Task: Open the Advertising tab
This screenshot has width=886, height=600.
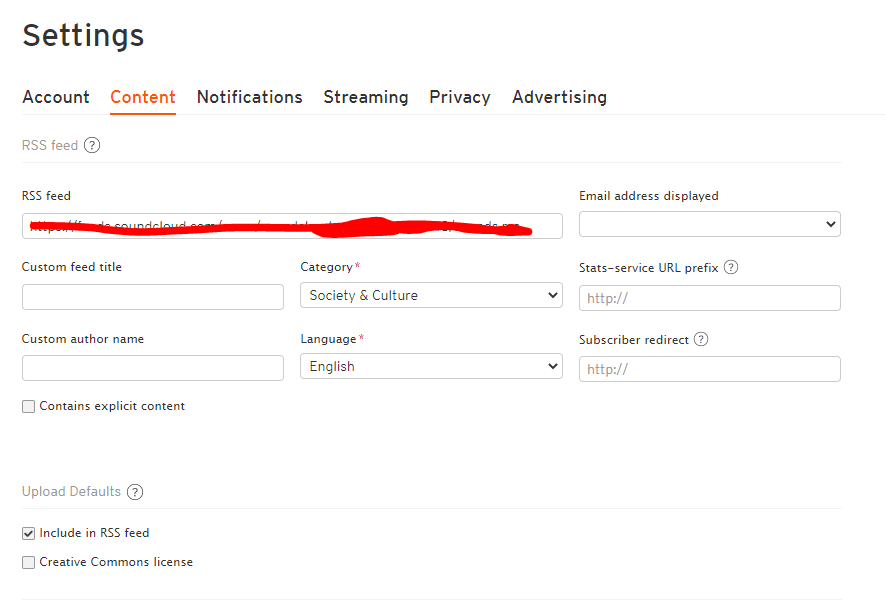Action: (x=559, y=97)
